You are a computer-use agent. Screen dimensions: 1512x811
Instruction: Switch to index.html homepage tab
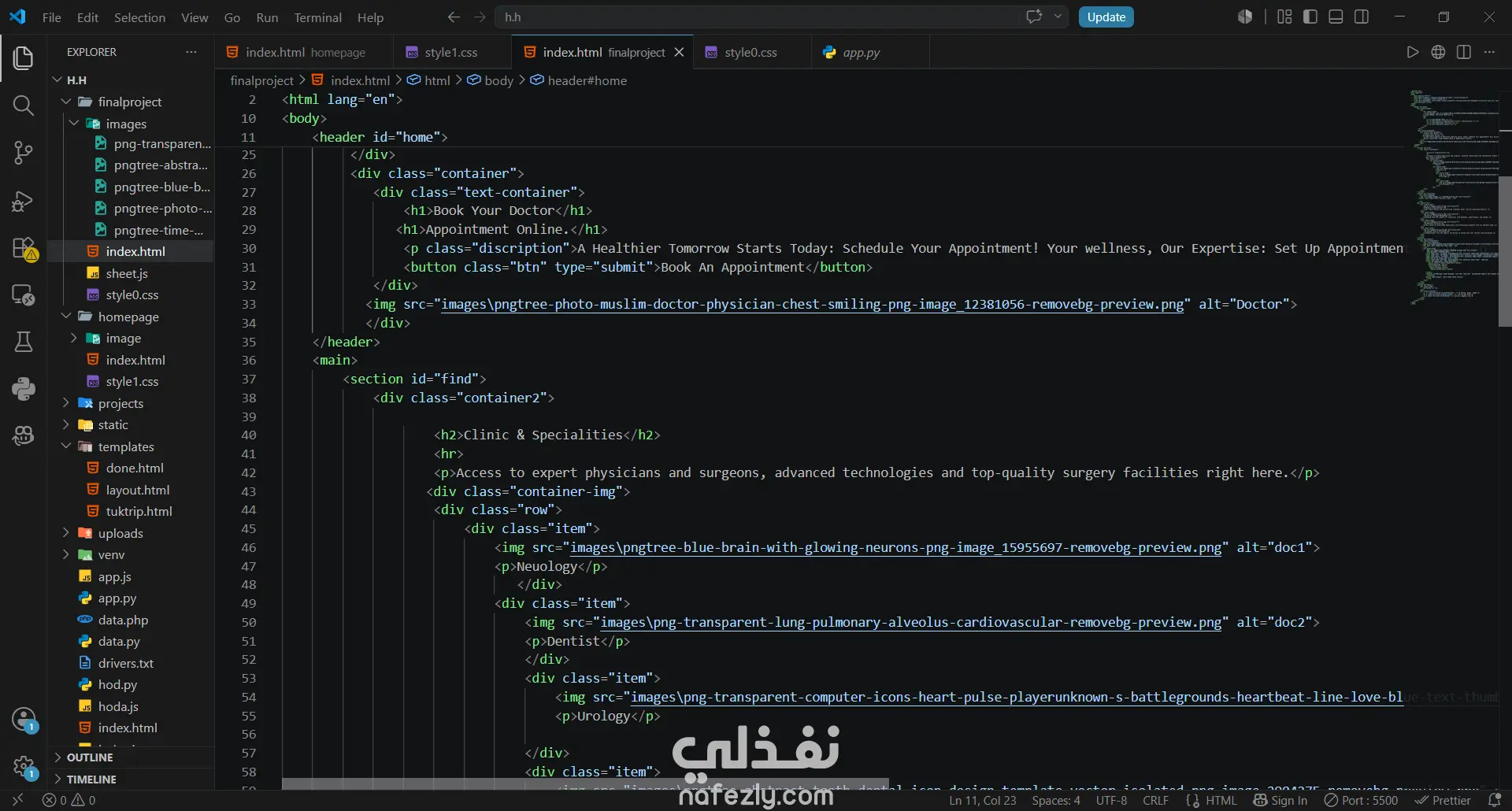click(x=305, y=52)
